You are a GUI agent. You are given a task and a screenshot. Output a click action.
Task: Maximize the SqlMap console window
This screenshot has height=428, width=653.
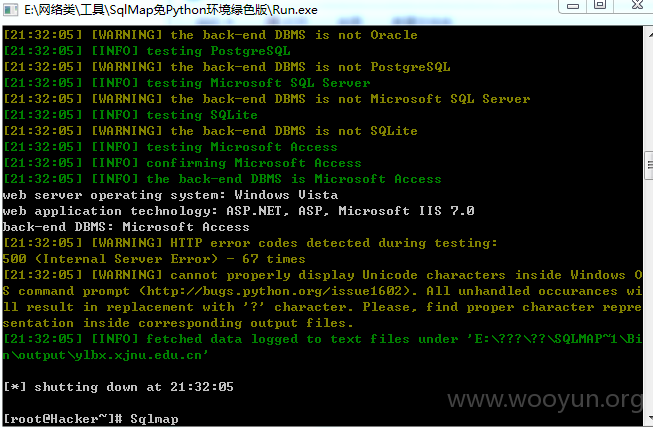click(600, 5)
